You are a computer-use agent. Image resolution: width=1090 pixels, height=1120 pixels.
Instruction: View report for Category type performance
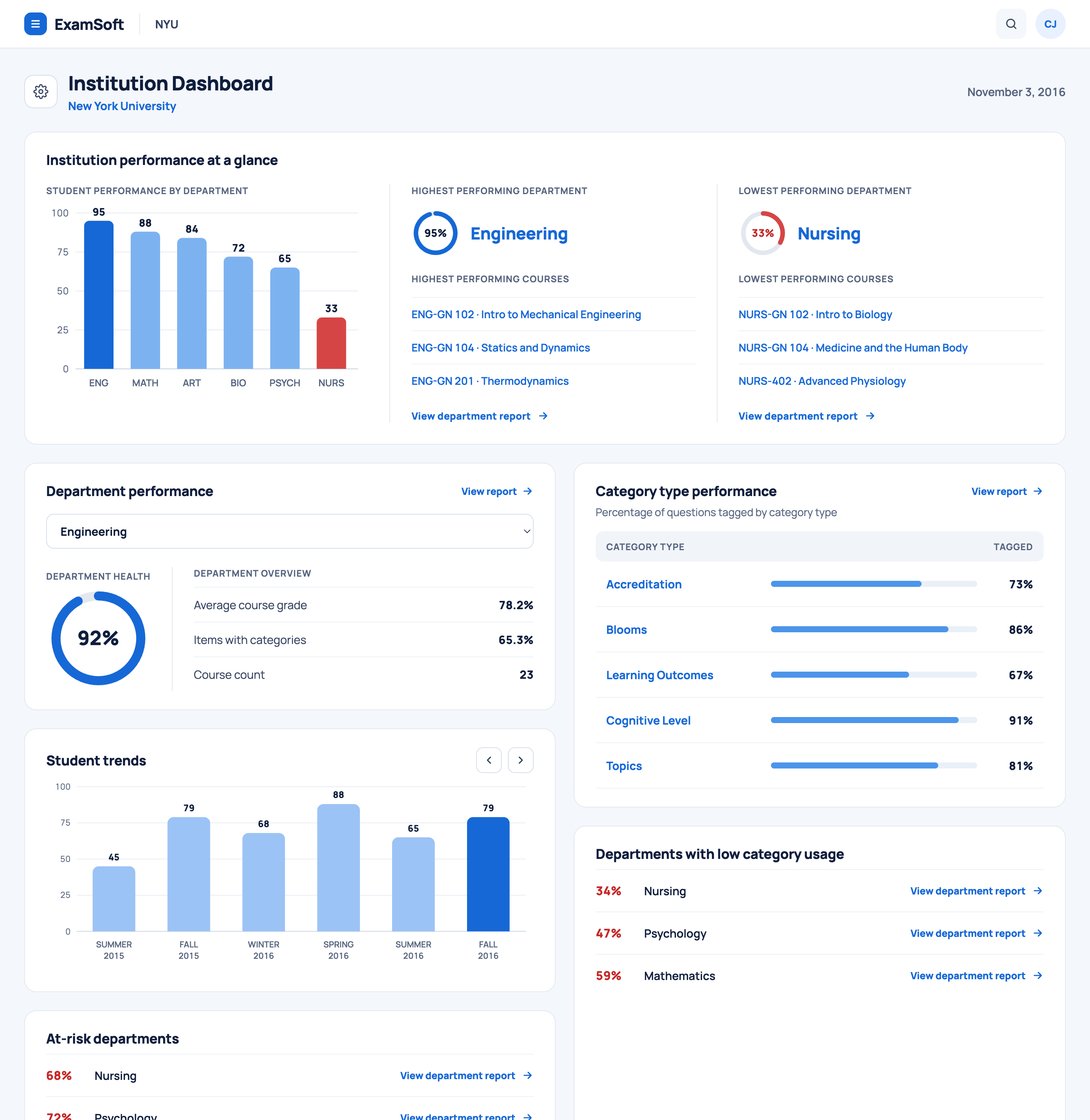point(1007,492)
